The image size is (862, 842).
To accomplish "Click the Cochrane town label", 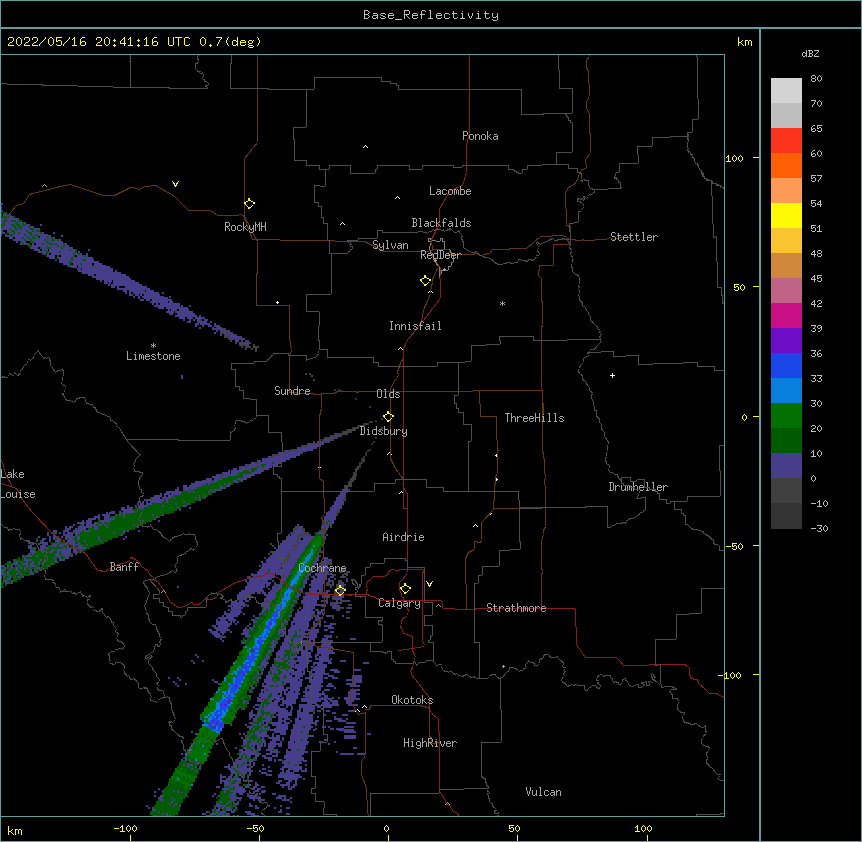I will [322, 568].
